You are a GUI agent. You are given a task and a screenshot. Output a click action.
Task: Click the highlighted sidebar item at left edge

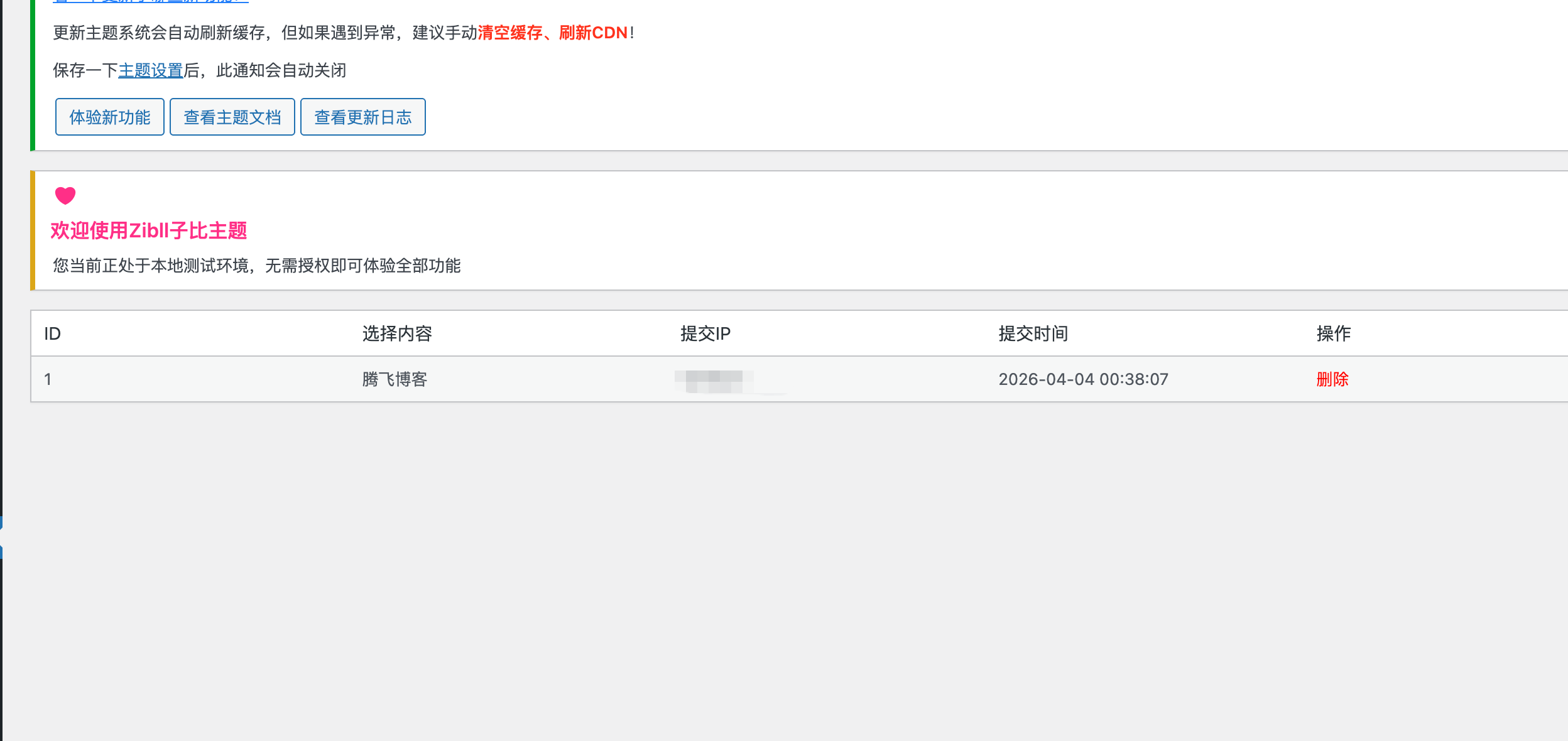[3, 537]
